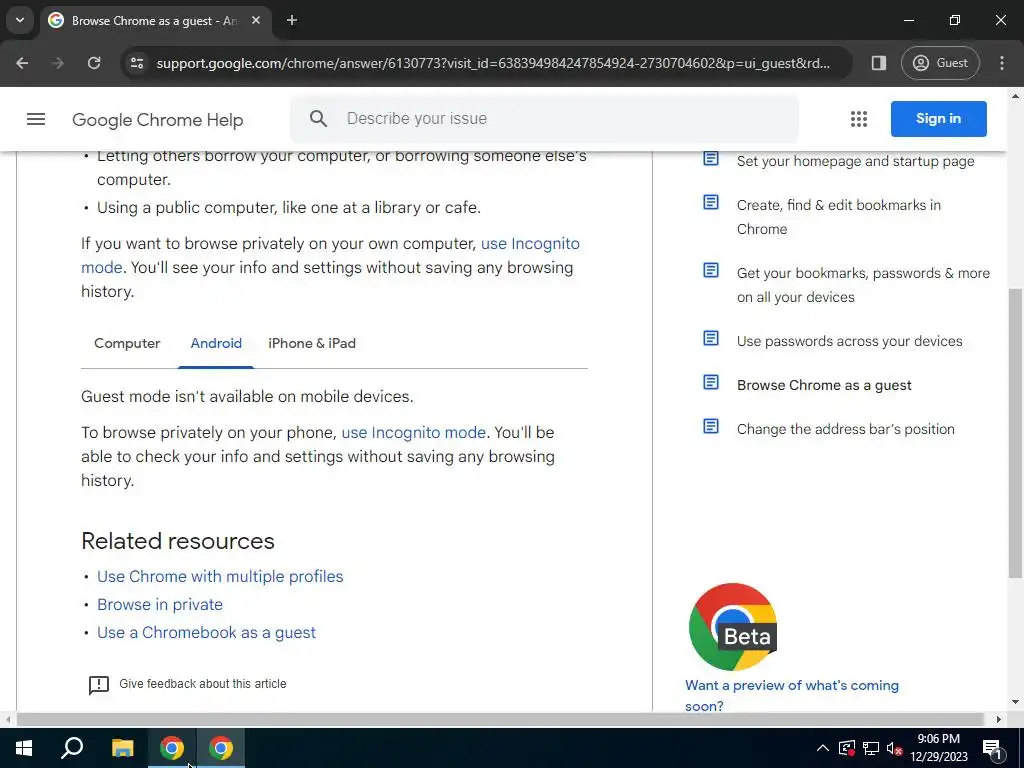Click the network status tray icon

[x=871, y=748]
